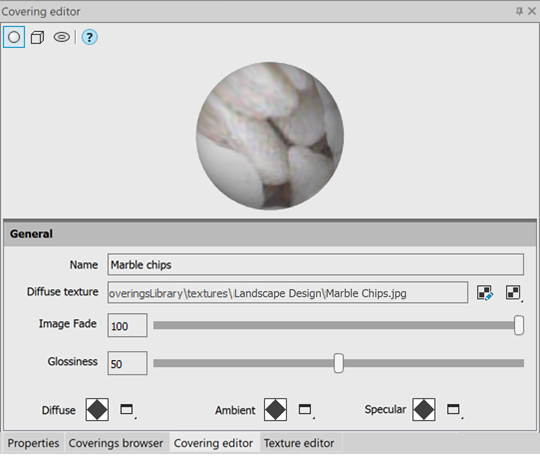Click the edit diffuse texture icon
Screen dimensions: 540x457
tap(485, 293)
